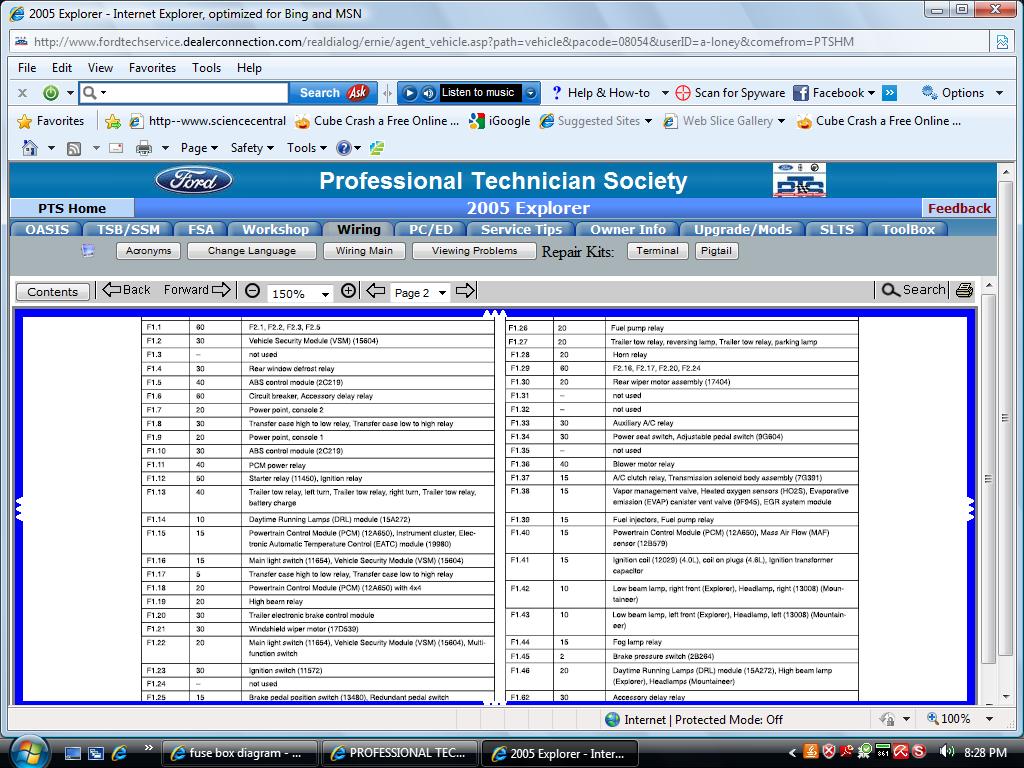Click Add to Favorites bar icon
This screenshot has width=1024, height=768.
[x=113, y=121]
